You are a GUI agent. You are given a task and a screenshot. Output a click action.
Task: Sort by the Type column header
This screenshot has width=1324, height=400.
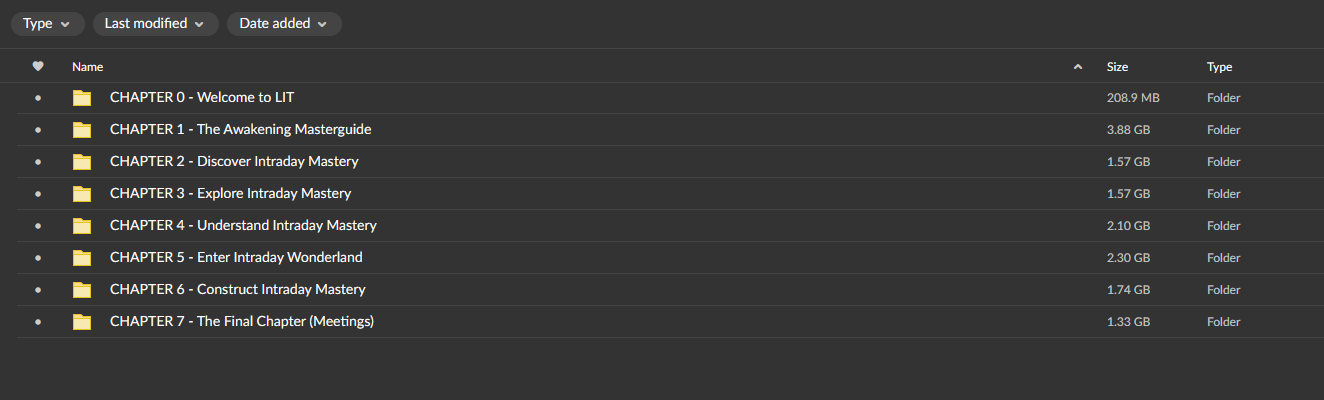[1219, 67]
